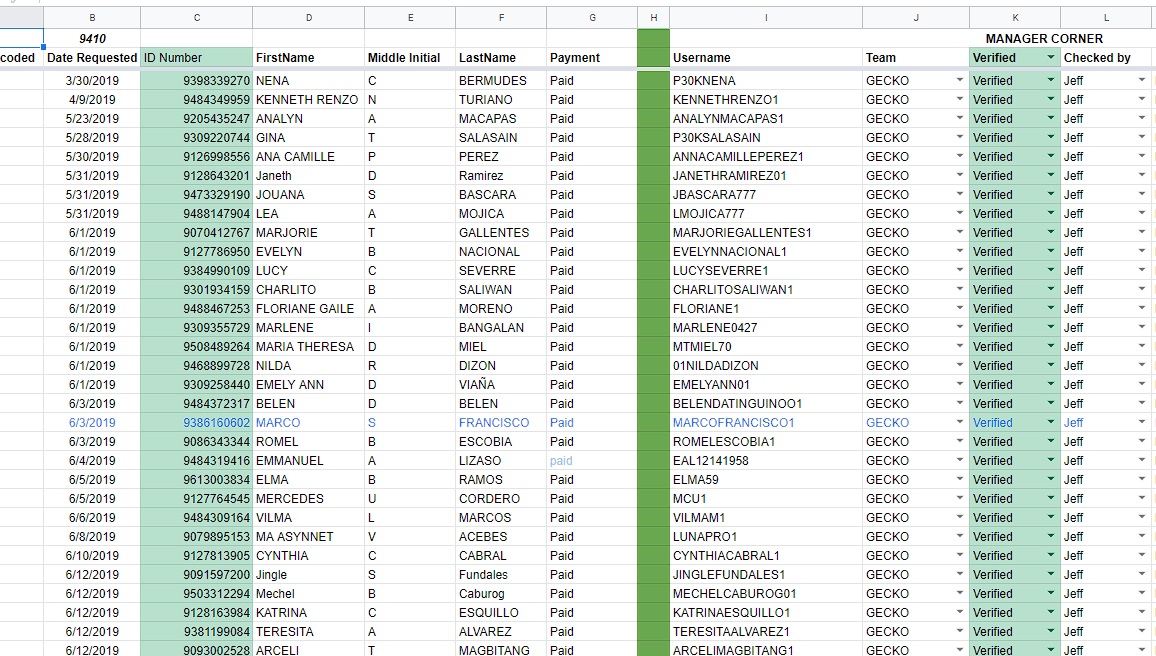The width and height of the screenshot is (1156, 656).
Task: Click the MANAGER CORNER heading cell
Action: point(1044,38)
